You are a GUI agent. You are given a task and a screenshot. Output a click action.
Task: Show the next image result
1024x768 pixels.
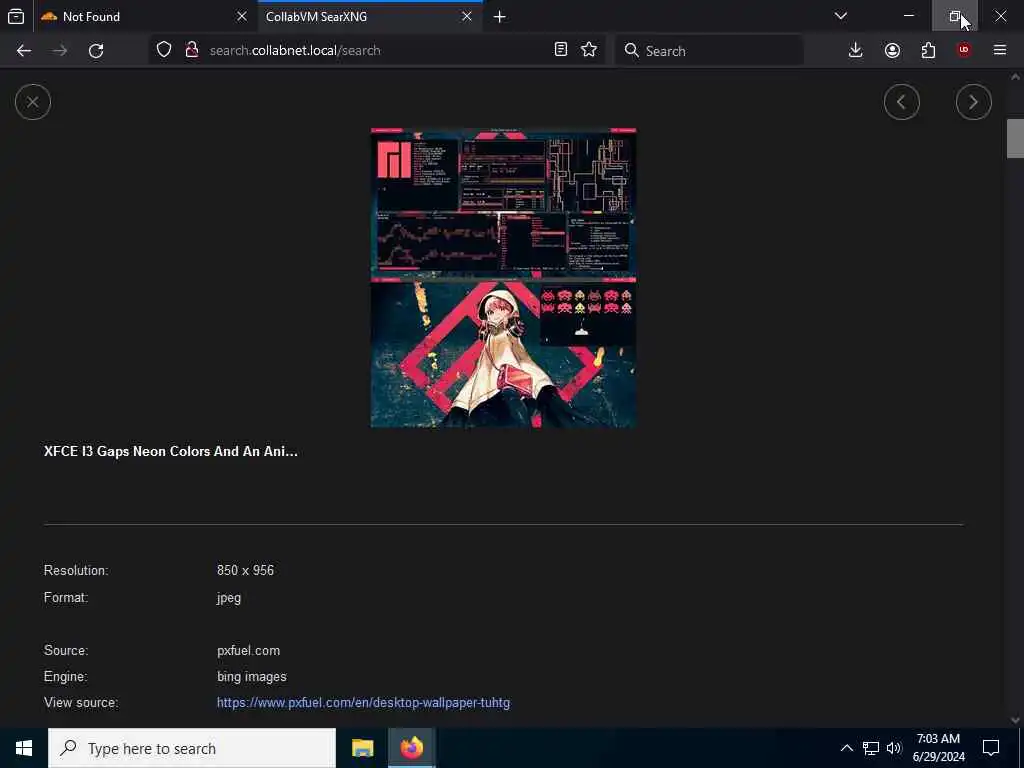click(973, 102)
